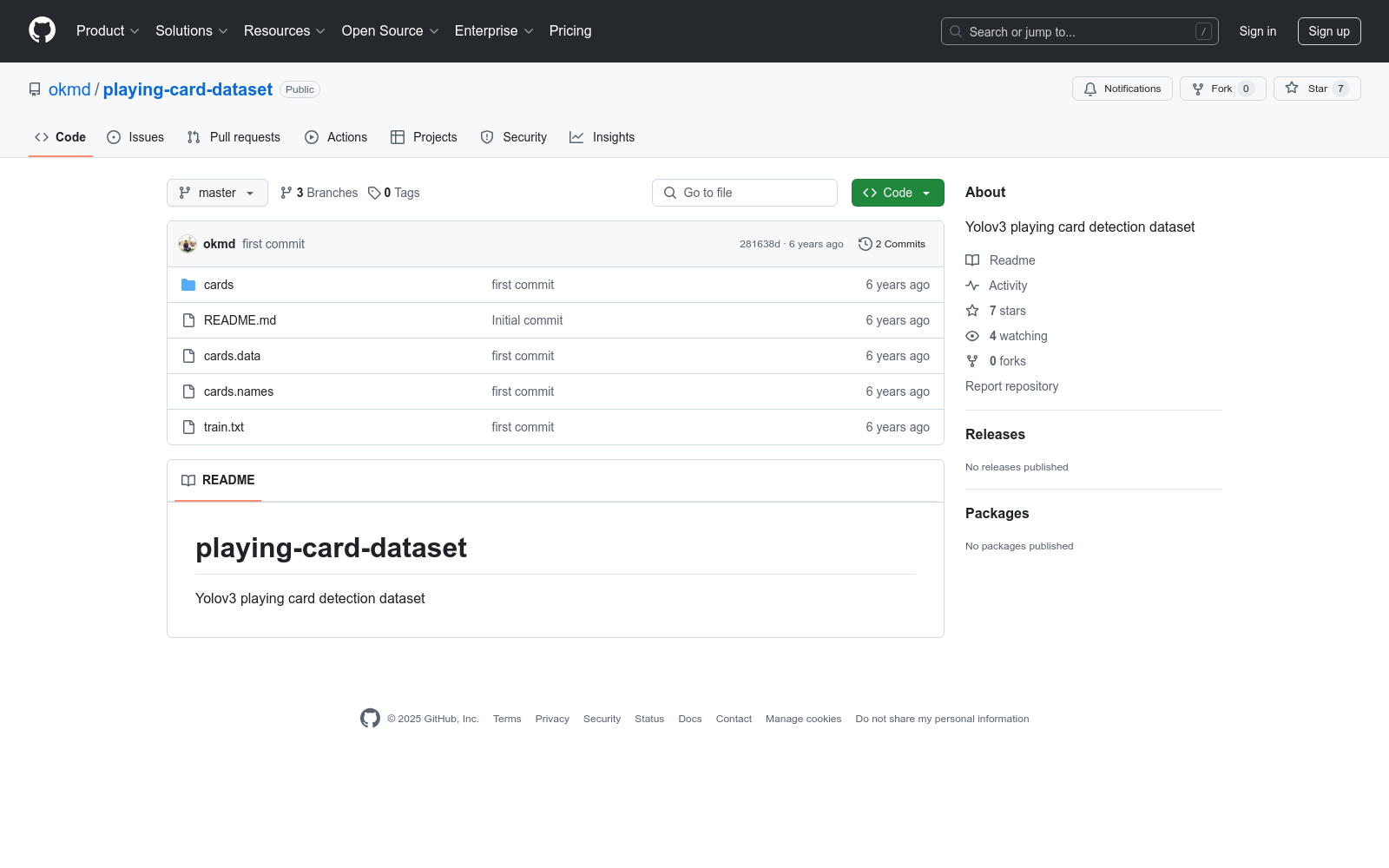Switch to the Issues tab

[x=135, y=137]
